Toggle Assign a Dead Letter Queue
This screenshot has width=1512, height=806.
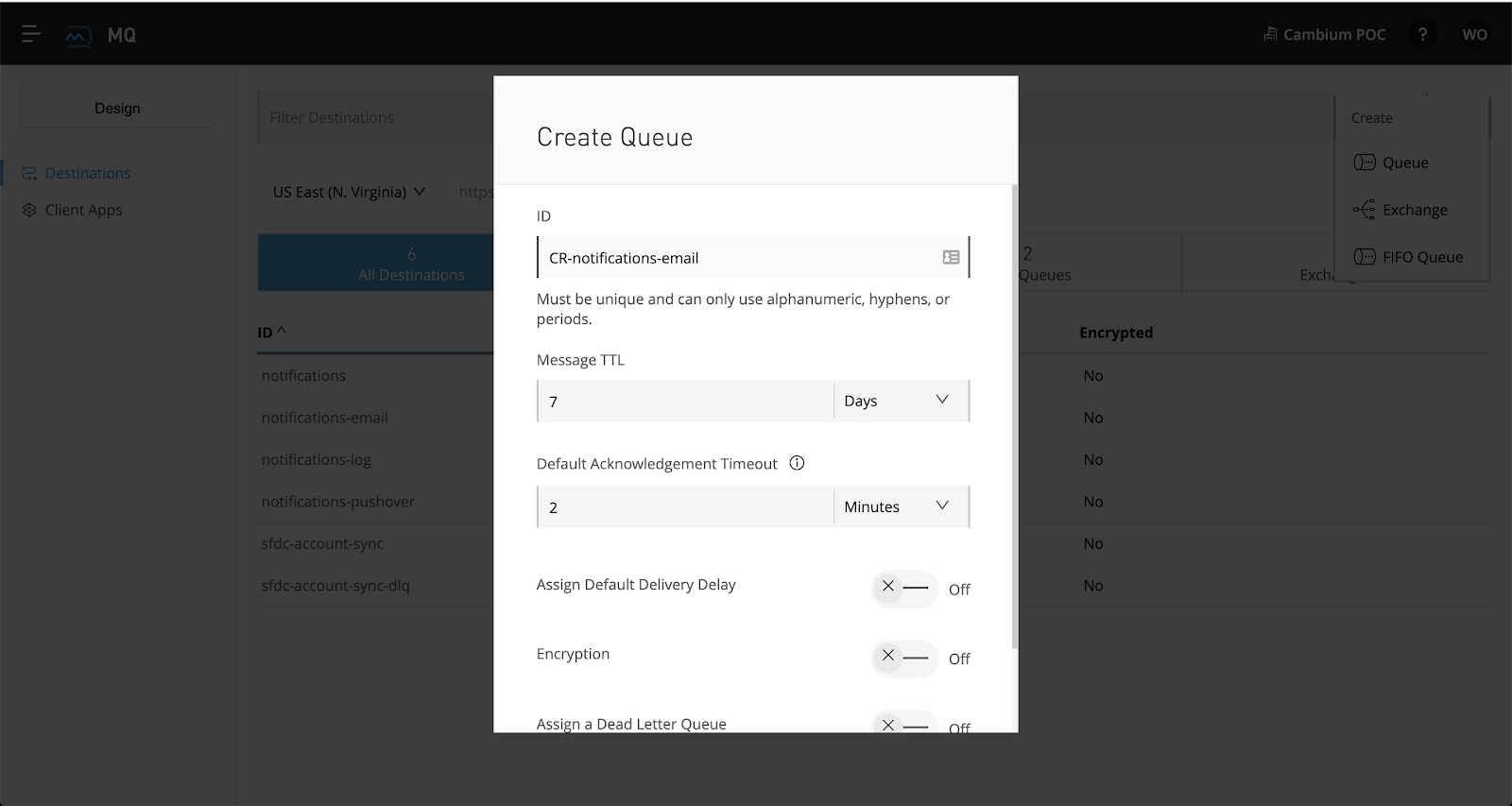click(903, 724)
